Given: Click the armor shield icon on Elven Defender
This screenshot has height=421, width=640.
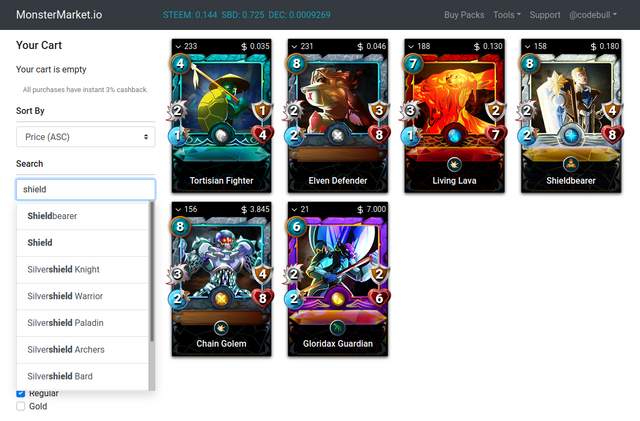Looking at the screenshot, I should (x=379, y=110).
